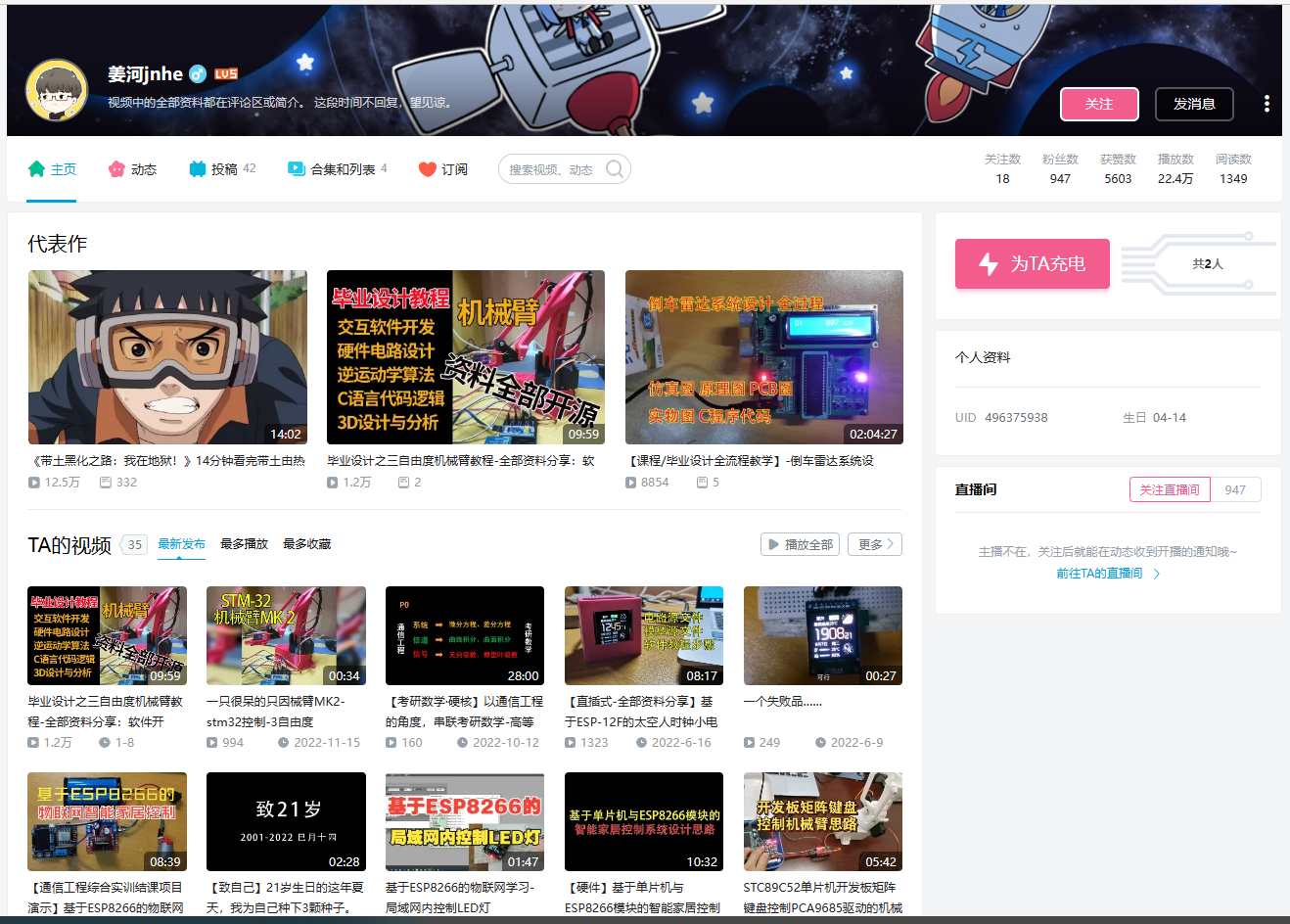Open the 05:42 矩阵键盘控制机械臂 thumbnail

pos(823,821)
